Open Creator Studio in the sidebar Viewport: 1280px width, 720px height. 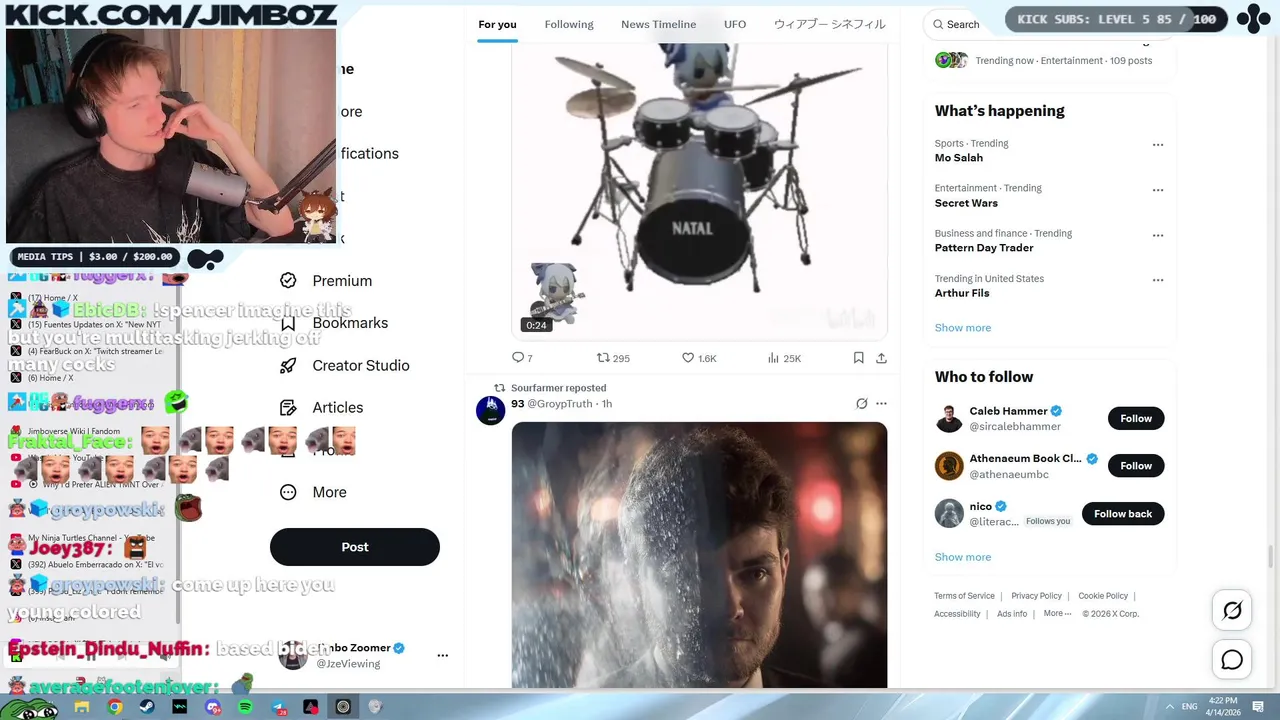(345, 365)
